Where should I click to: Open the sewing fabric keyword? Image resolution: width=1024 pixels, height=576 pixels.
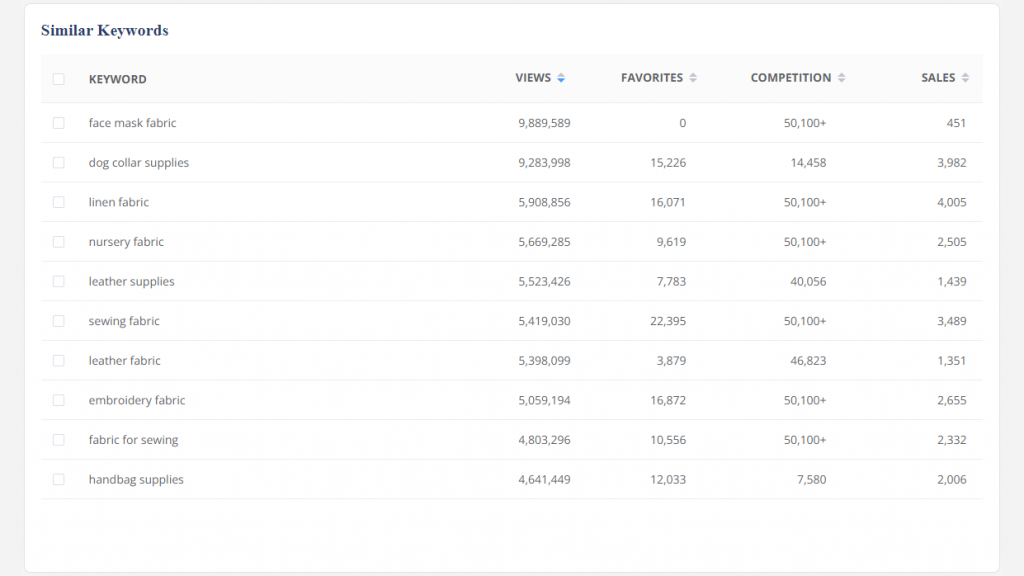[x=124, y=321]
